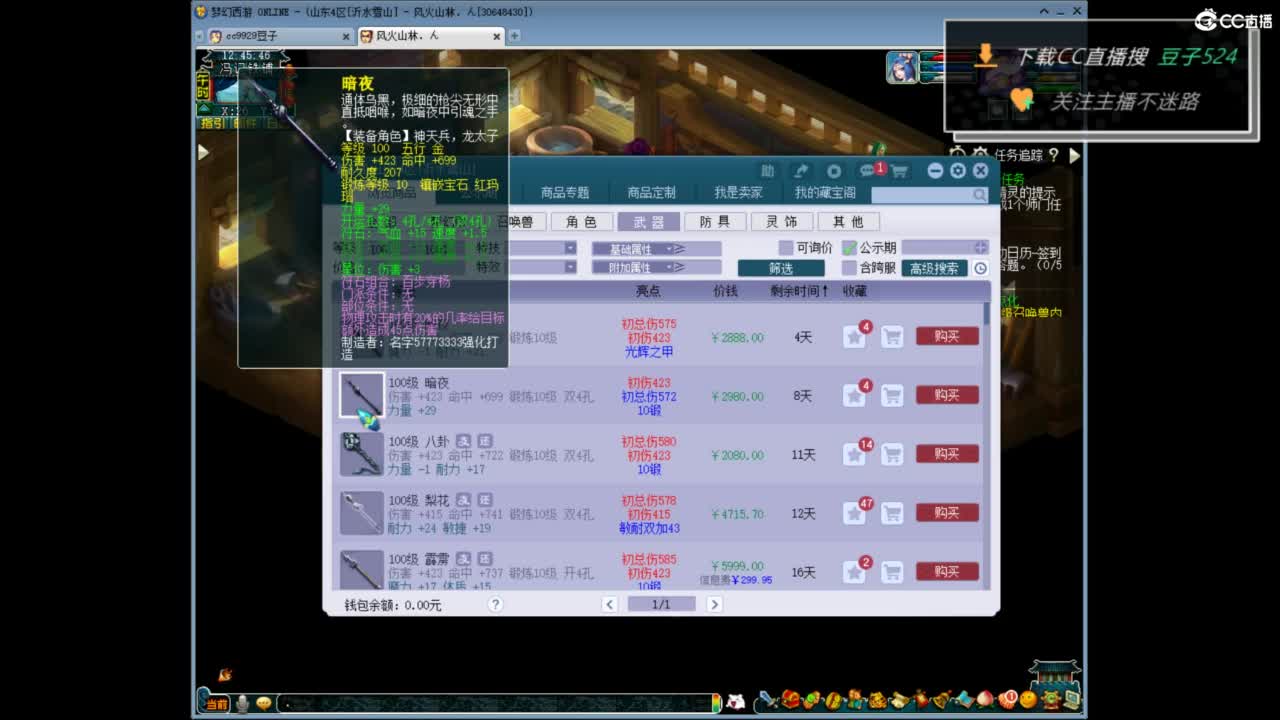This screenshot has width=1280, height=720.
Task: Click microphone icon in chat bar
Action: click(243, 703)
